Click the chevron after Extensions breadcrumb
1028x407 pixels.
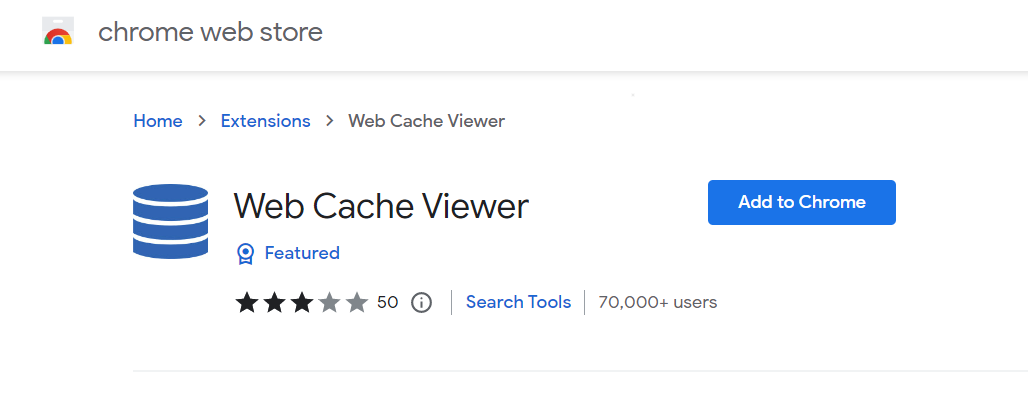tap(329, 121)
